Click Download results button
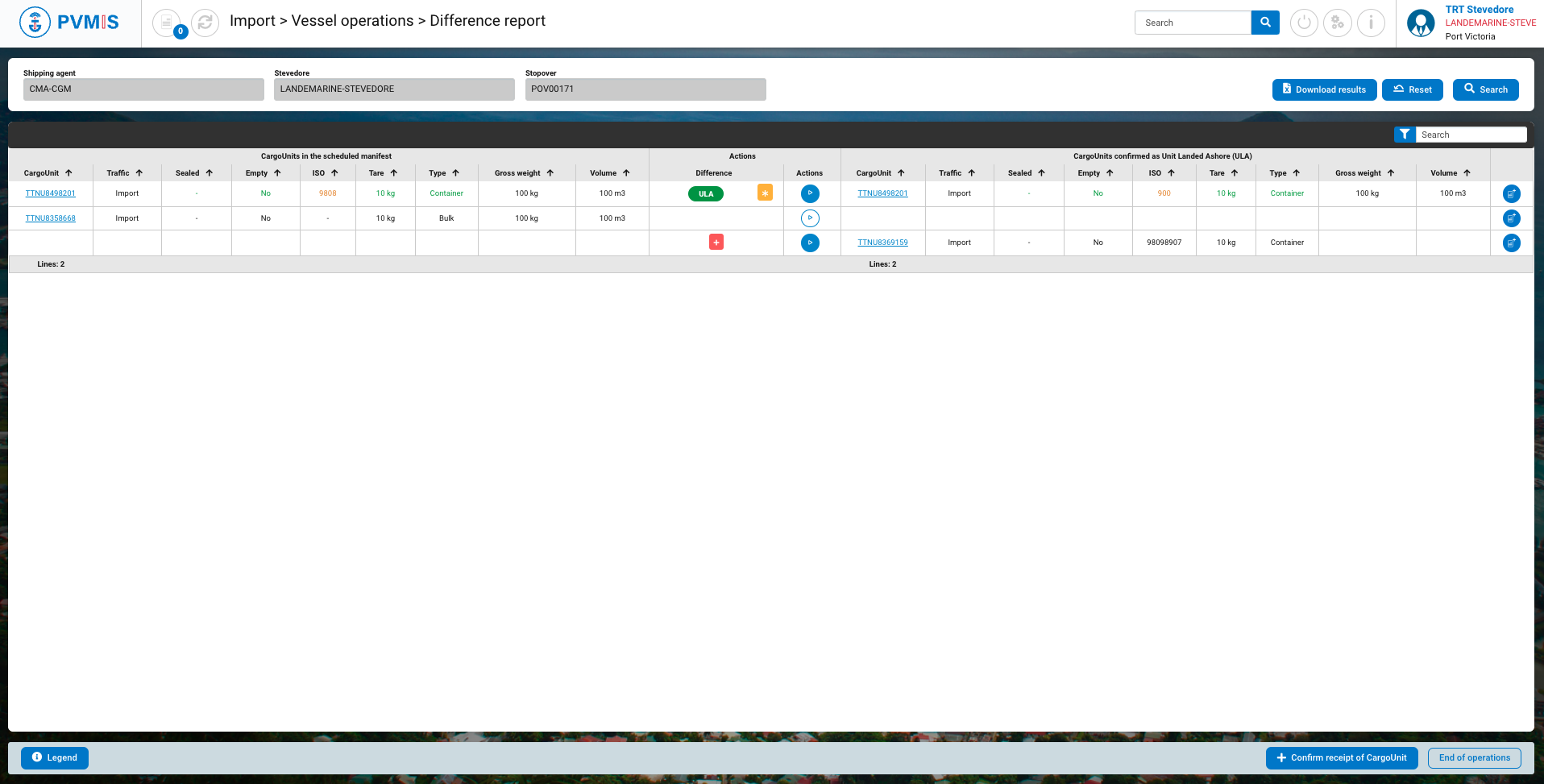This screenshot has width=1544, height=784. tap(1324, 89)
